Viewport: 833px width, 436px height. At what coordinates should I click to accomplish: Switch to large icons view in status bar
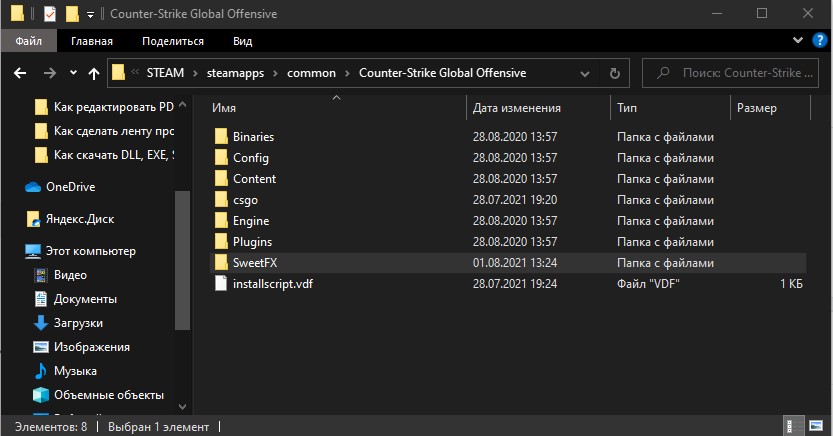(816, 426)
